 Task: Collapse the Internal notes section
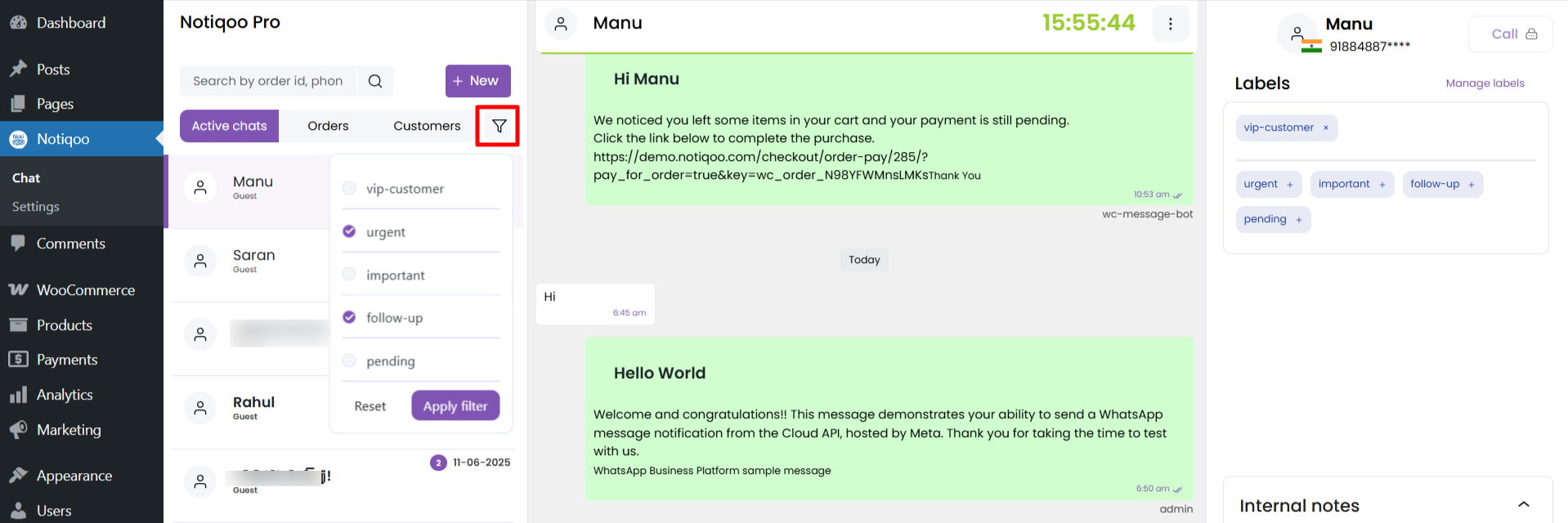tap(1523, 505)
